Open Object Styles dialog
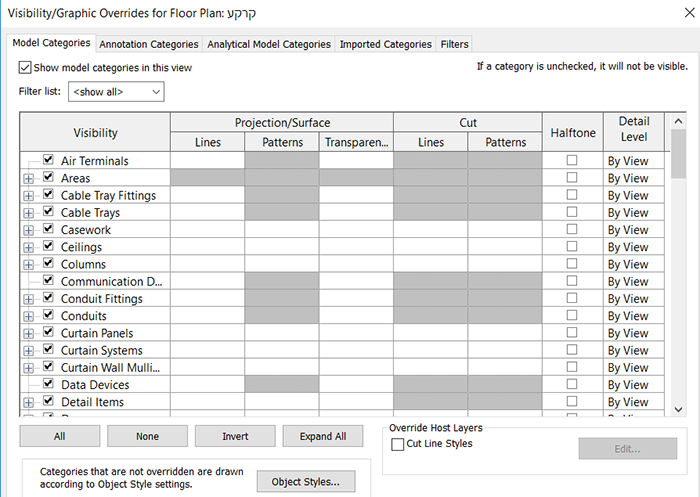 (x=306, y=481)
